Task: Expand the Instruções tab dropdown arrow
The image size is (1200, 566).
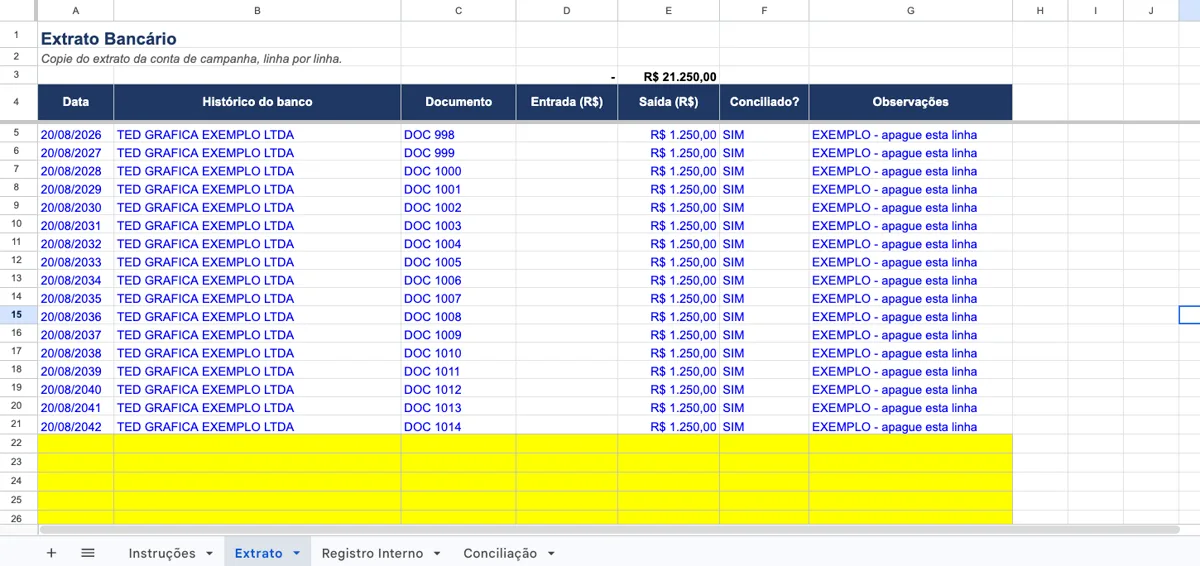Action: point(209,554)
